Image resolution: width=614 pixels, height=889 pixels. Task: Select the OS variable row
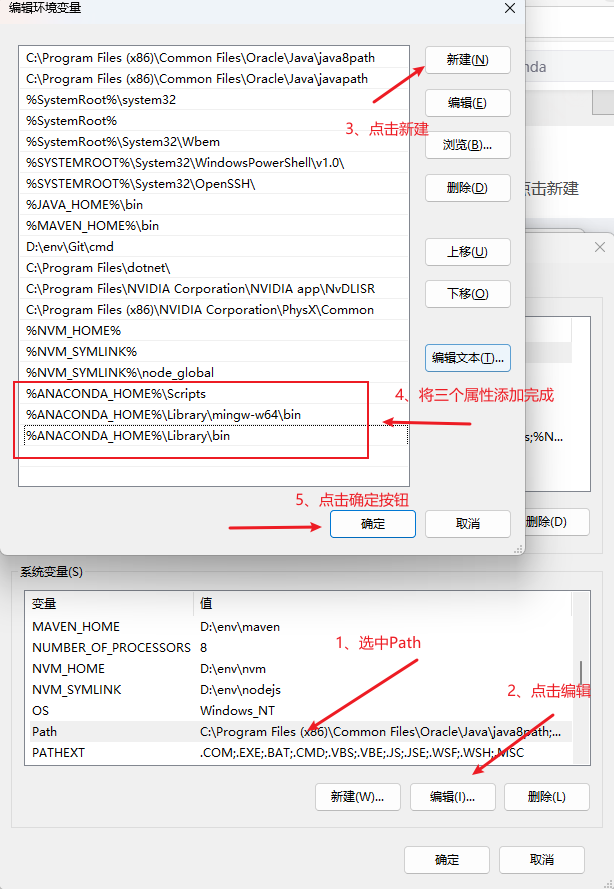coord(298,710)
